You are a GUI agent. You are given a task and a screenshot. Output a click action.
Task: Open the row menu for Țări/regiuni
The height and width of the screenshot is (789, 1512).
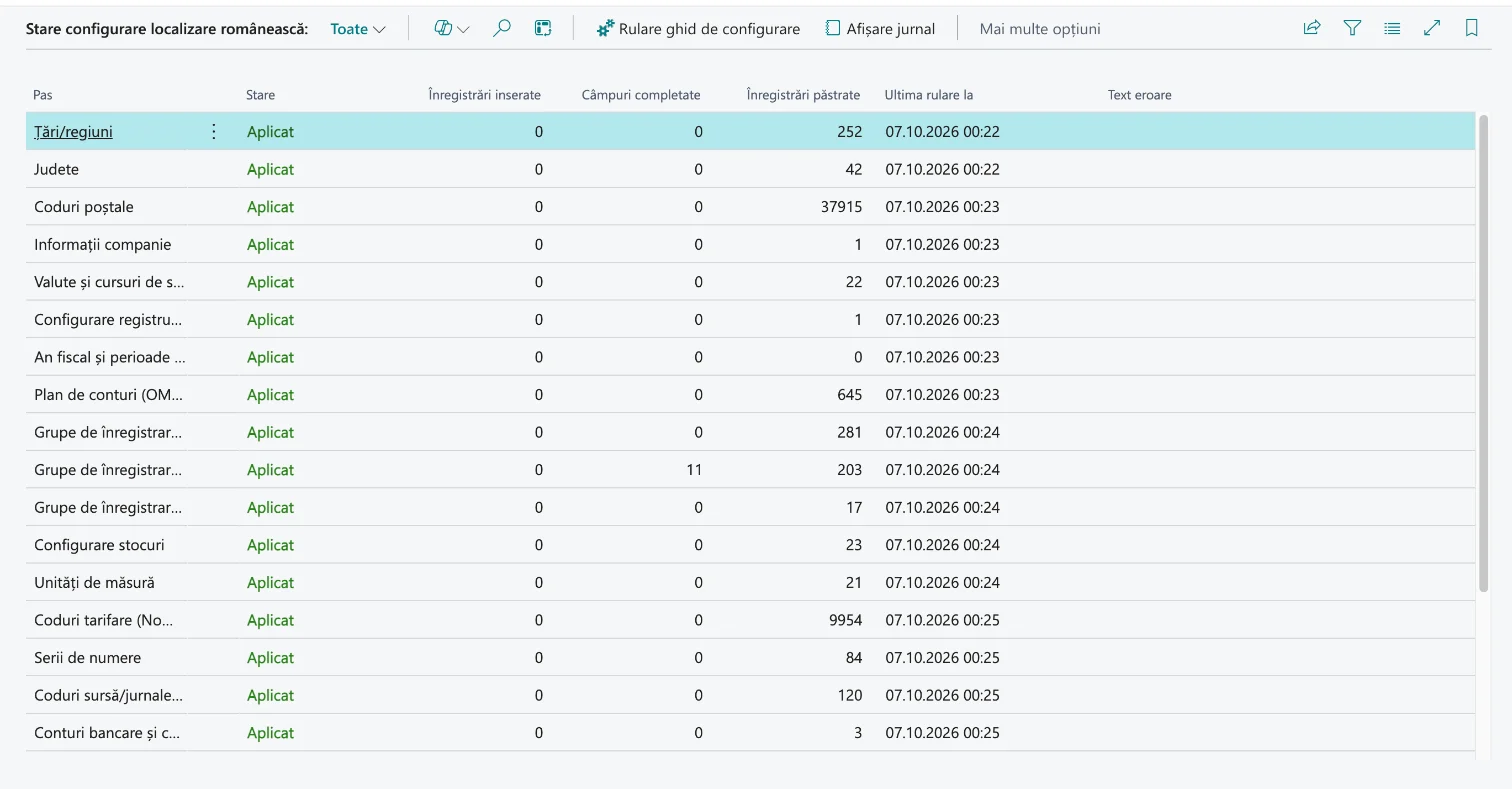point(213,132)
